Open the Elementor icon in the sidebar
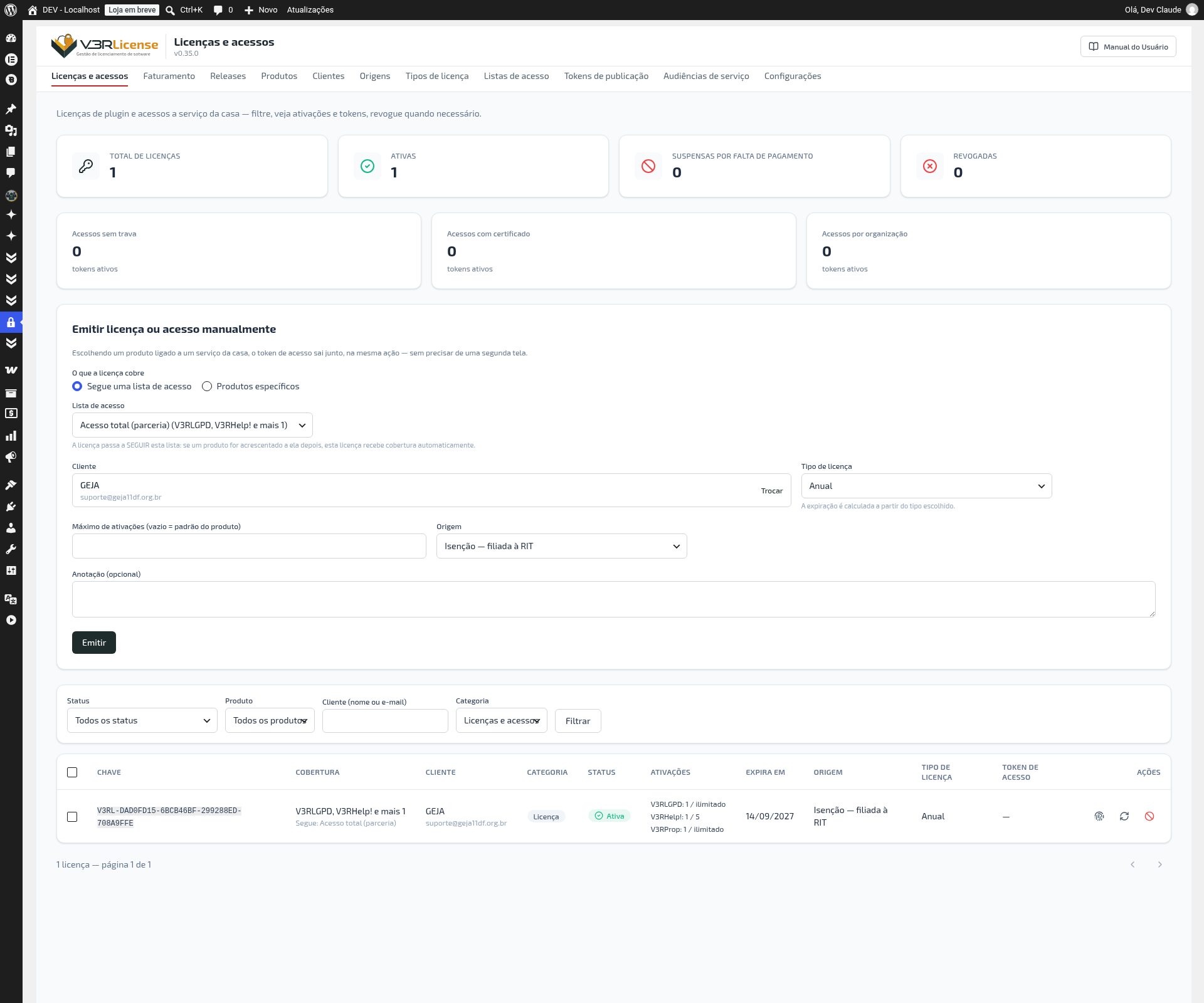This screenshot has width=1204, height=1003. pyautogui.click(x=11, y=60)
